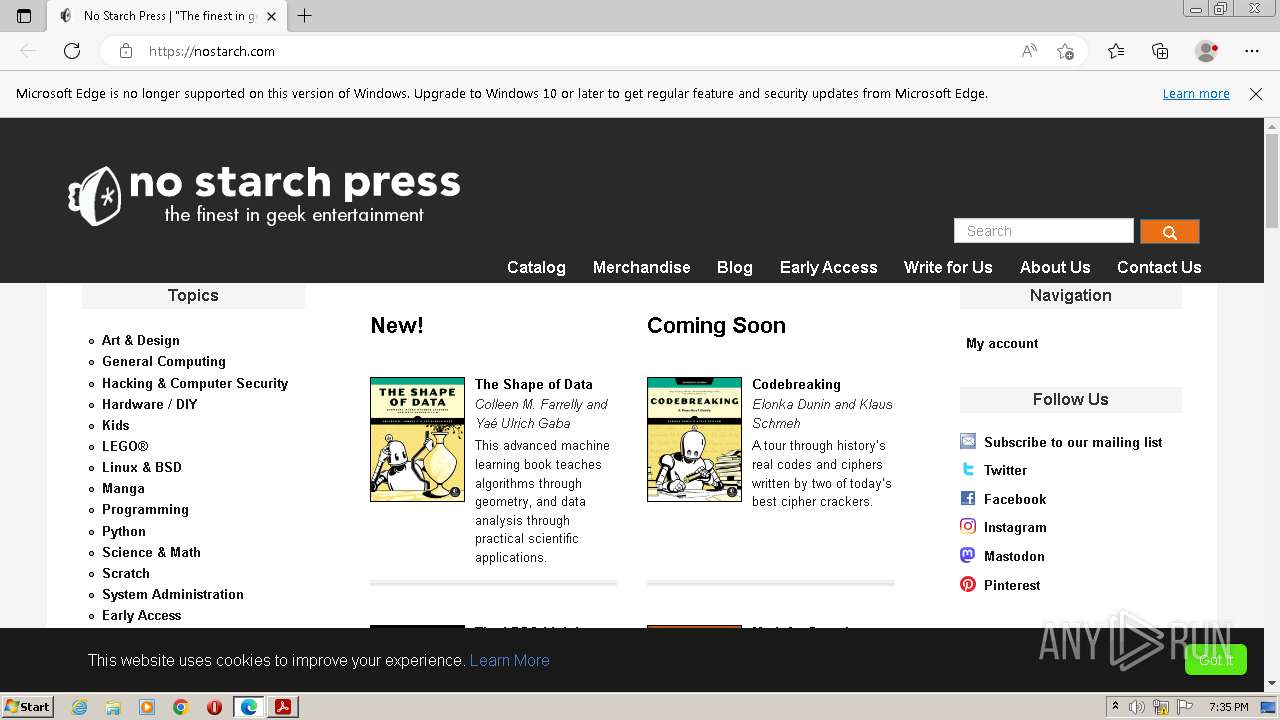Open the Catalog menu item
This screenshot has width=1280, height=720.
[x=536, y=267]
